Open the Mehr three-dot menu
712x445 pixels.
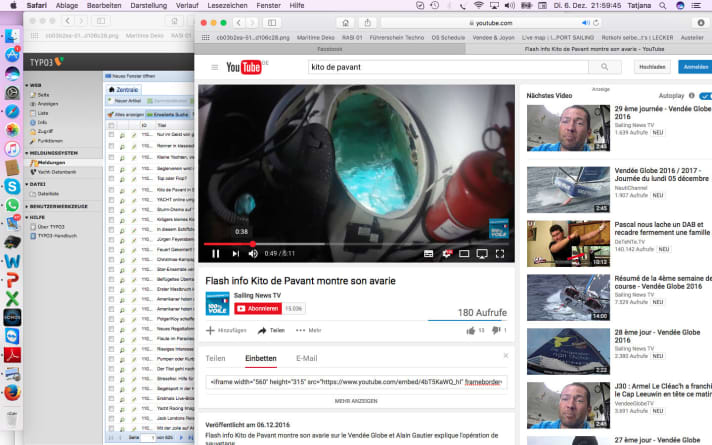tap(308, 331)
